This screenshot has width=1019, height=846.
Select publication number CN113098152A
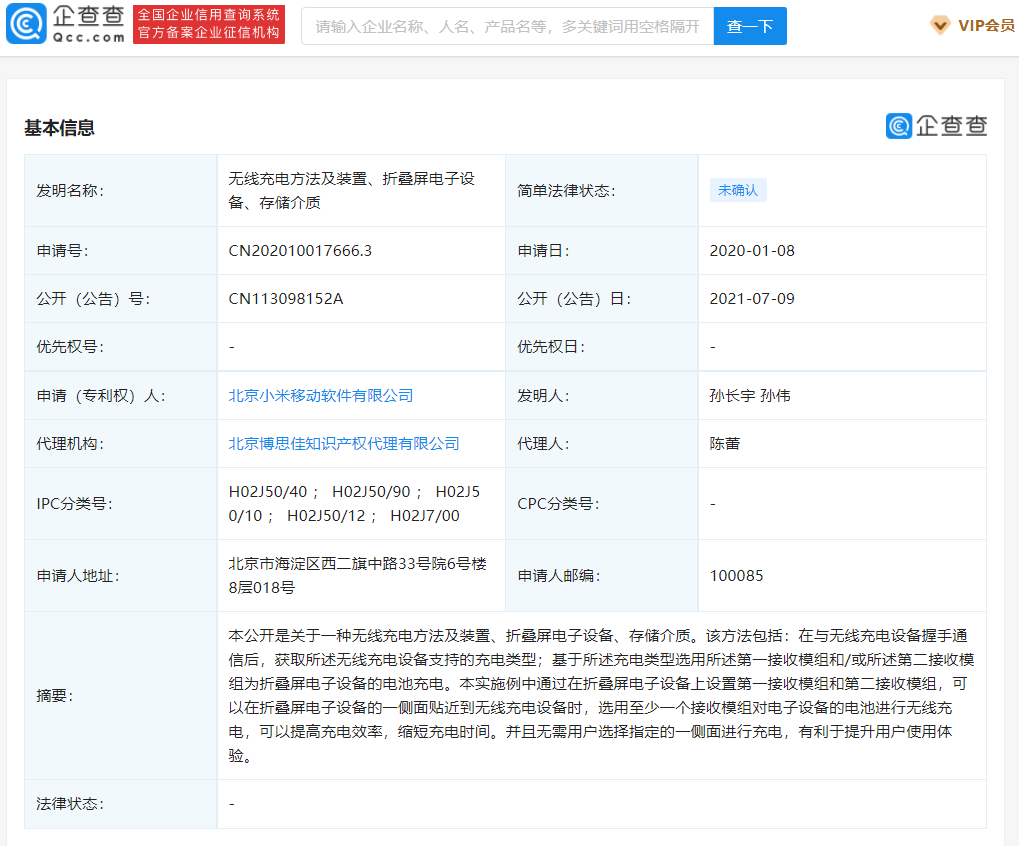pos(285,299)
